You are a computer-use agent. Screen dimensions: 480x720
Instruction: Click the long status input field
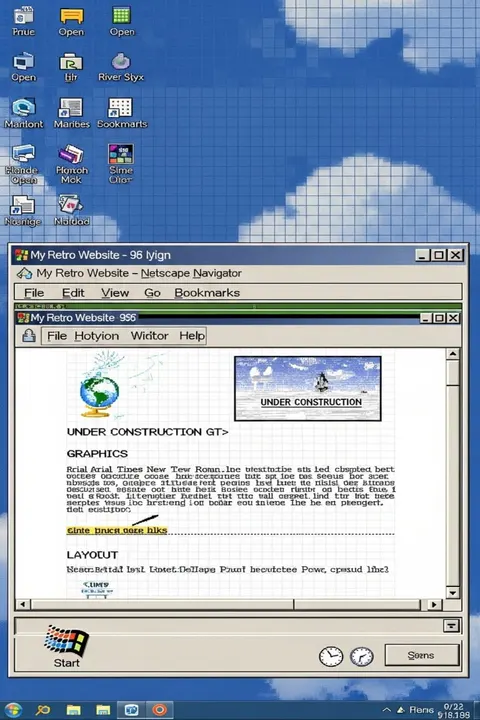229,626
